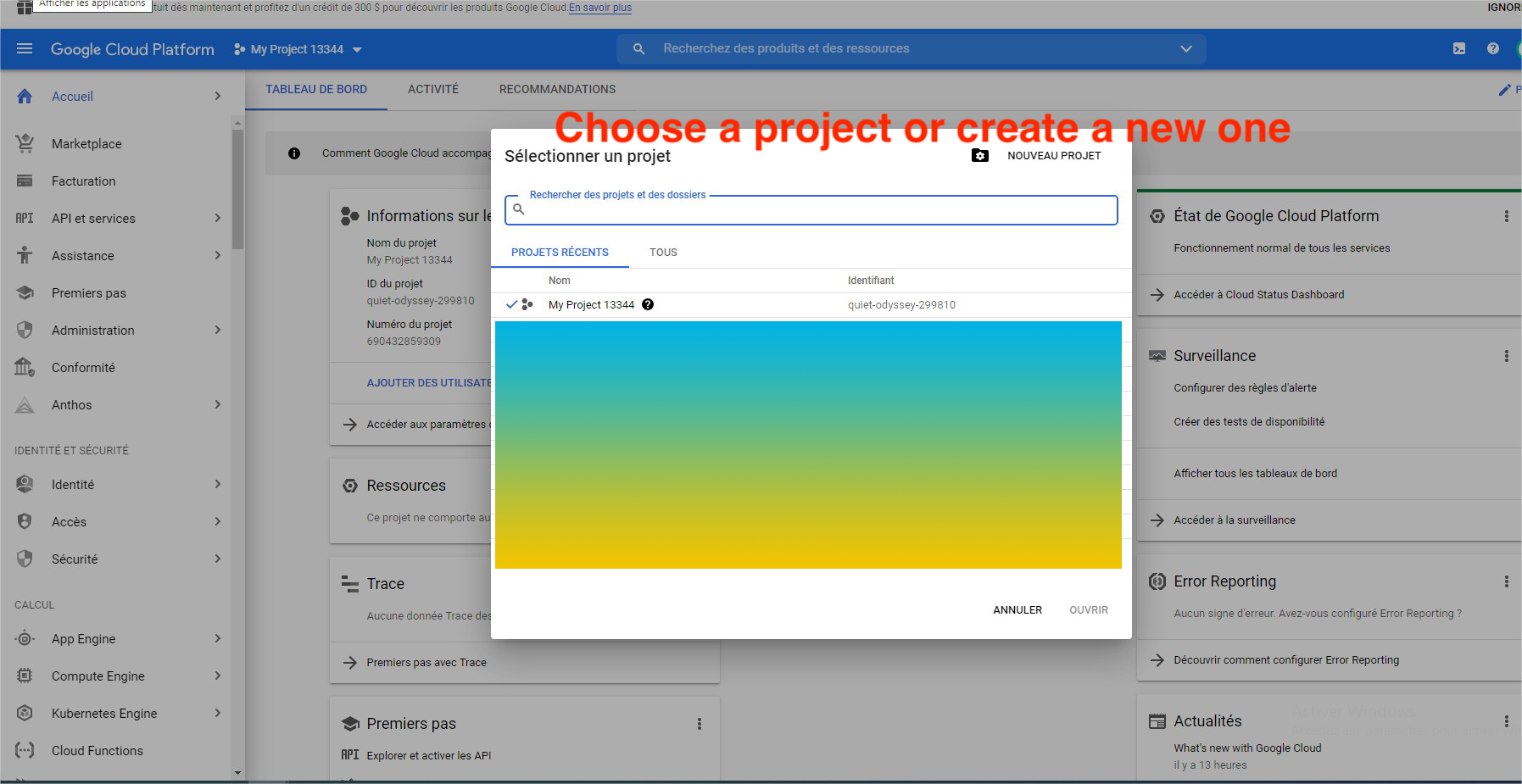Screen dimensions: 1522x784
Task: Click the Administration shield icon
Action: [25, 331]
